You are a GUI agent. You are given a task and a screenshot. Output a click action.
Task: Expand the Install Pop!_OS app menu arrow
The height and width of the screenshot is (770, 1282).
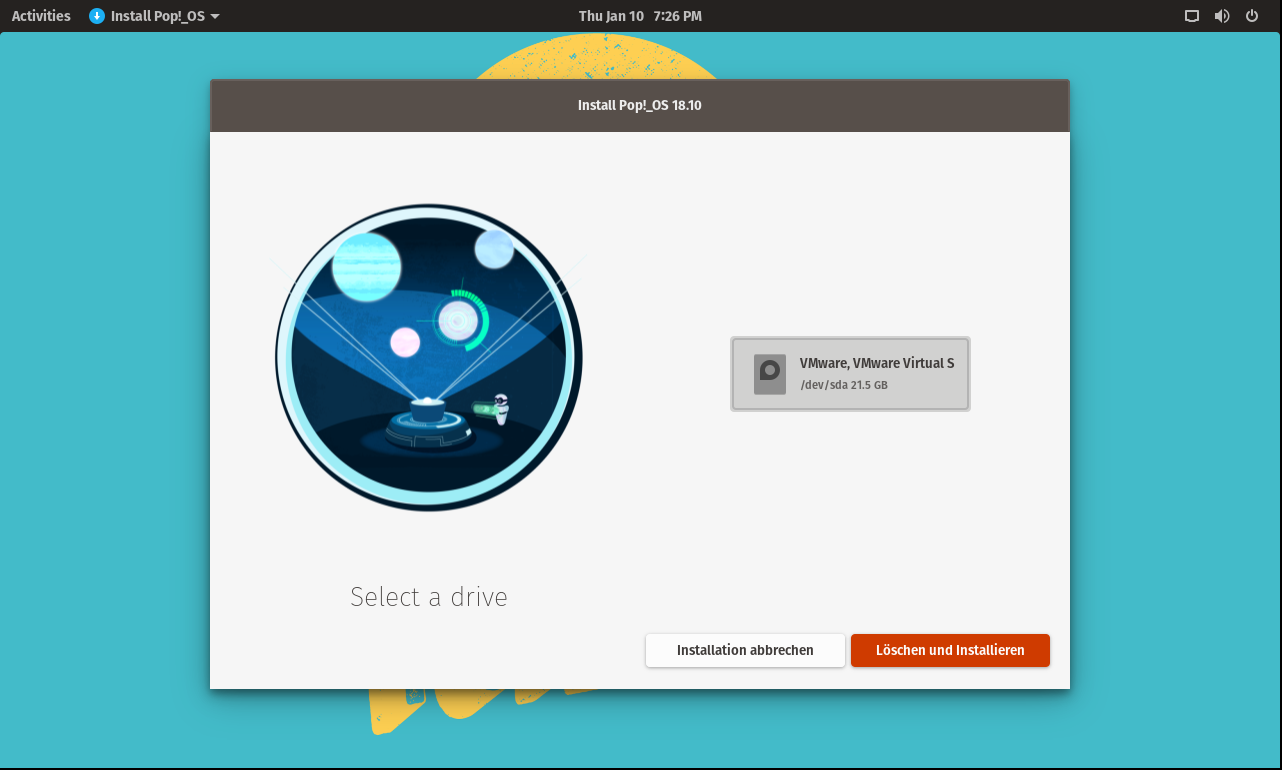coord(215,16)
